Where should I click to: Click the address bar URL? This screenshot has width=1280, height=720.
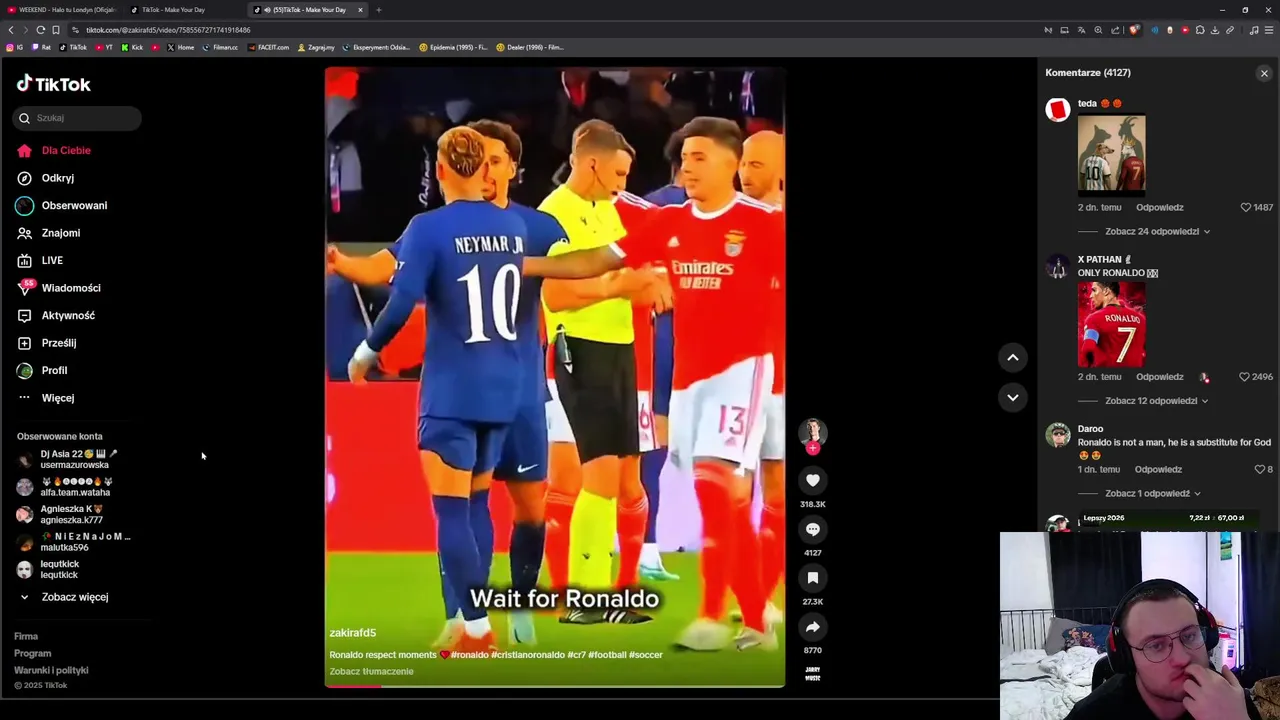pyautogui.click(x=168, y=30)
